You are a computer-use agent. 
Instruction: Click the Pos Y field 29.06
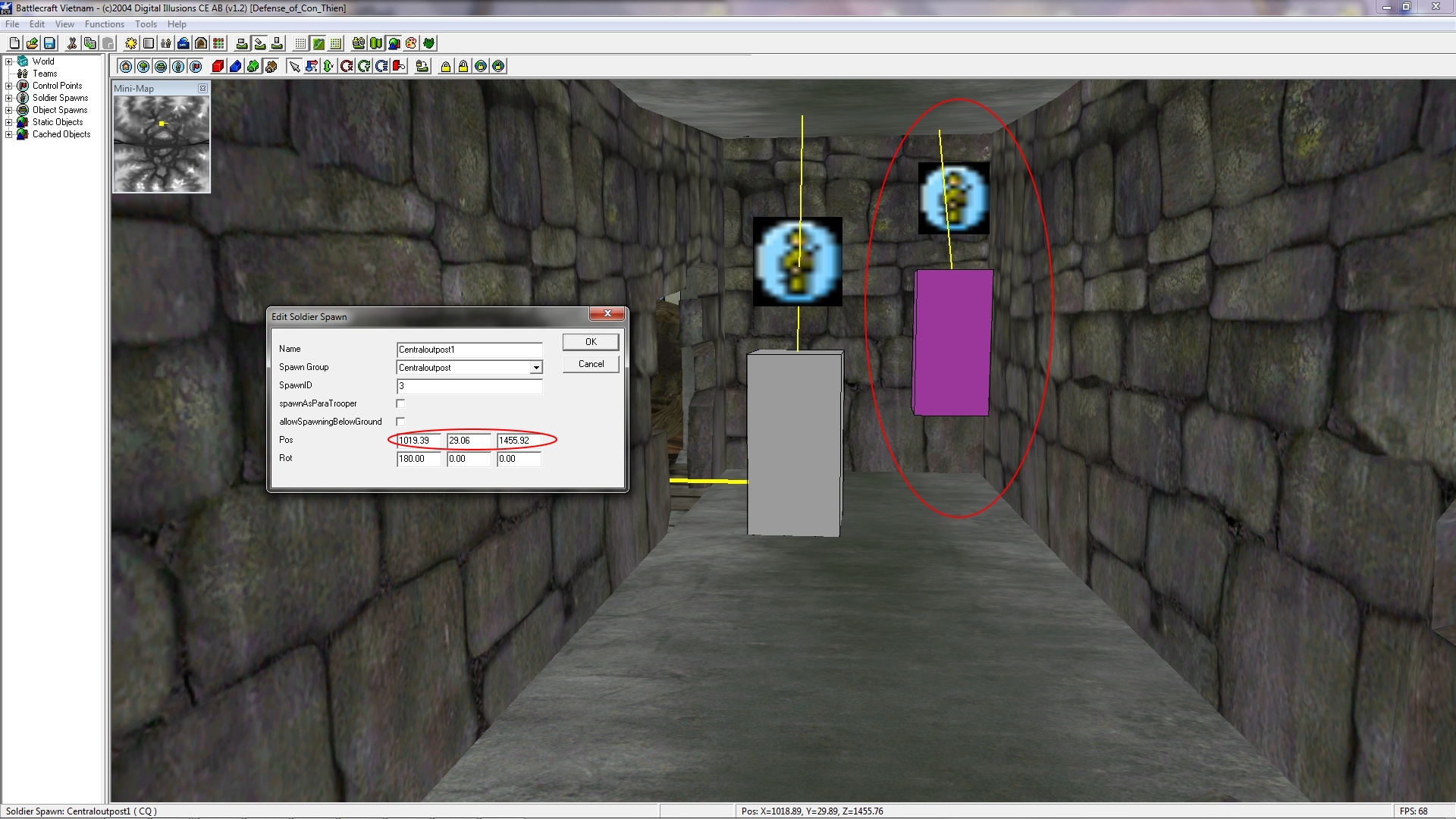pyautogui.click(x=469, y=441)
